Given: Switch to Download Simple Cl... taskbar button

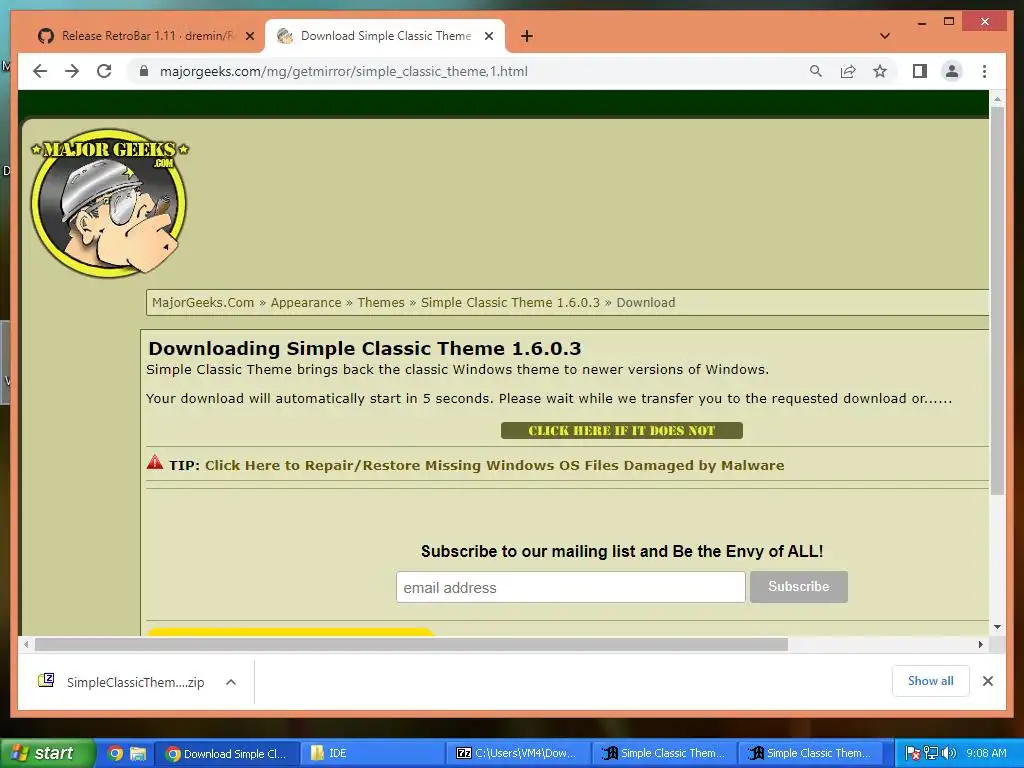Looking at the screenshot, I should [x=227, y=753].
